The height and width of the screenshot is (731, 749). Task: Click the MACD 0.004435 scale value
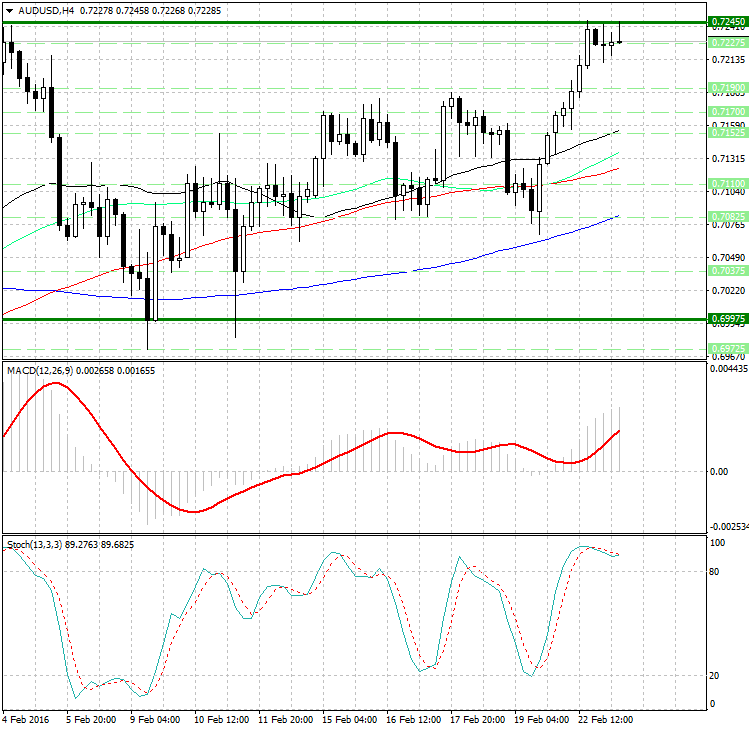point(729,369)
